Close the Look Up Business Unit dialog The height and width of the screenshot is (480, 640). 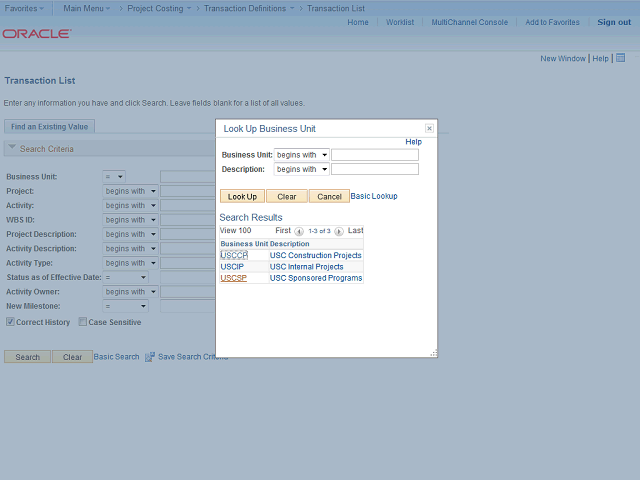429,129
